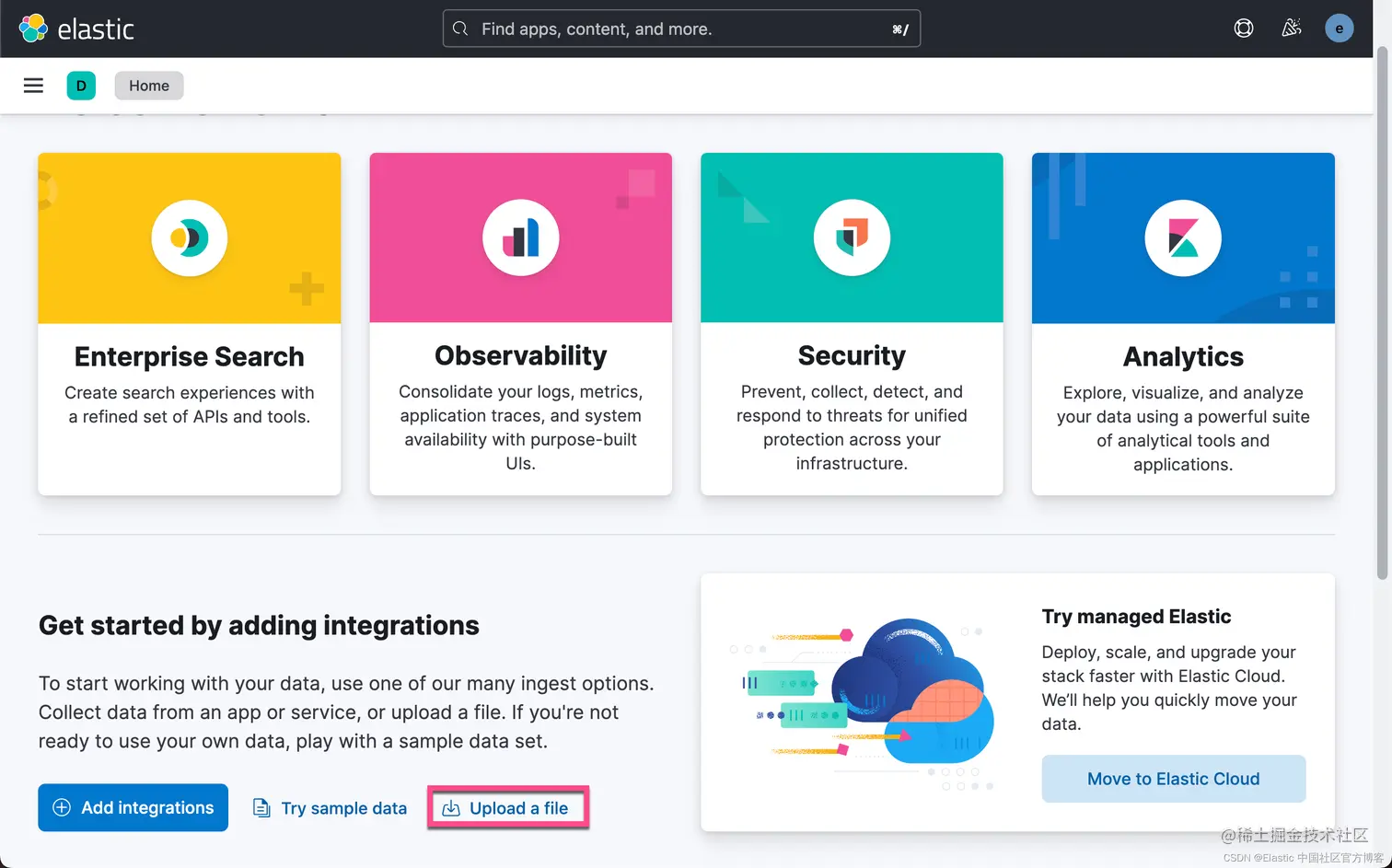Click the Observability description text

coord(521,427)
